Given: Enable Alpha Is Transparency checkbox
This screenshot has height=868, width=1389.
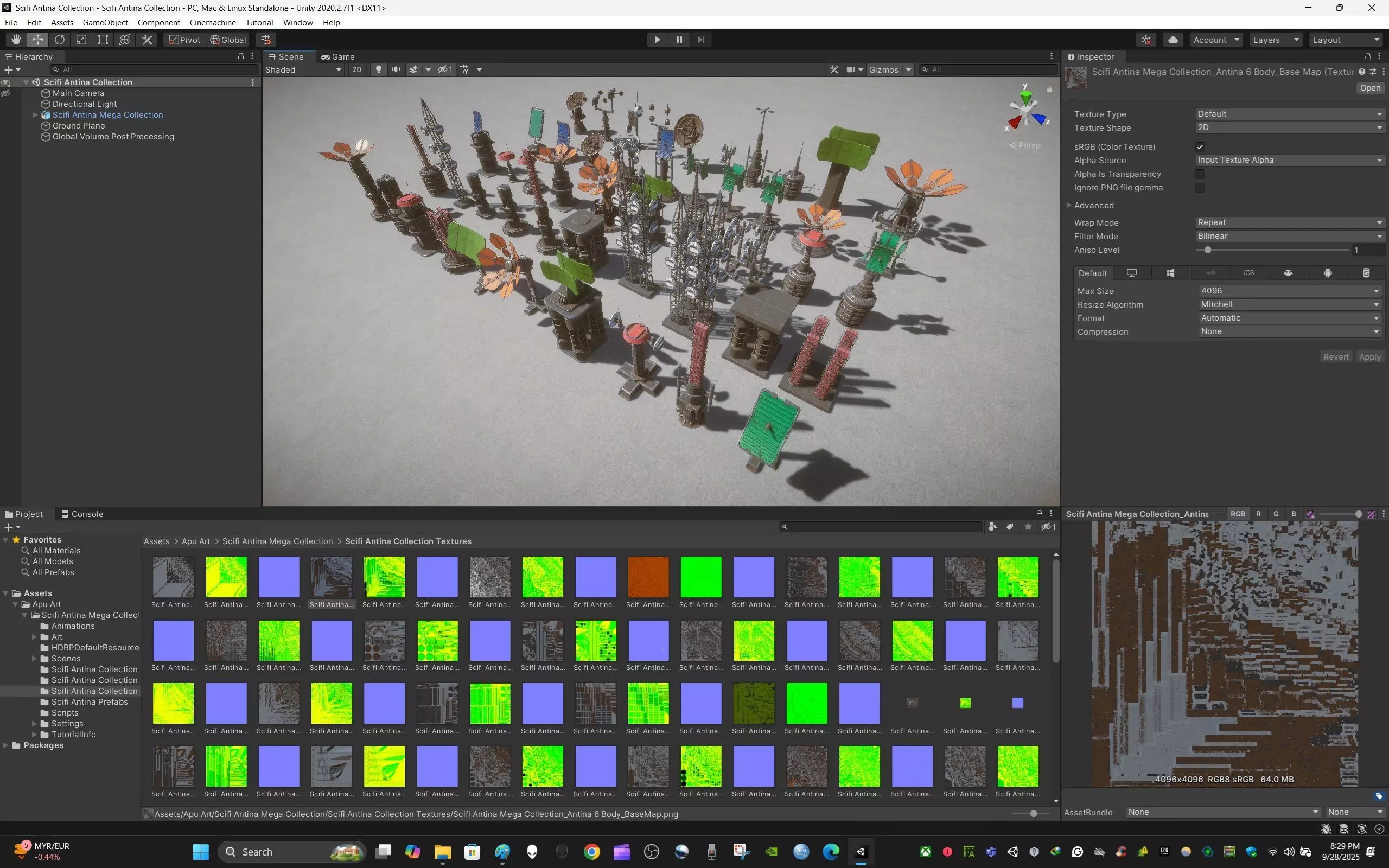Looking at the screenshot, I should coord(1200,174).
